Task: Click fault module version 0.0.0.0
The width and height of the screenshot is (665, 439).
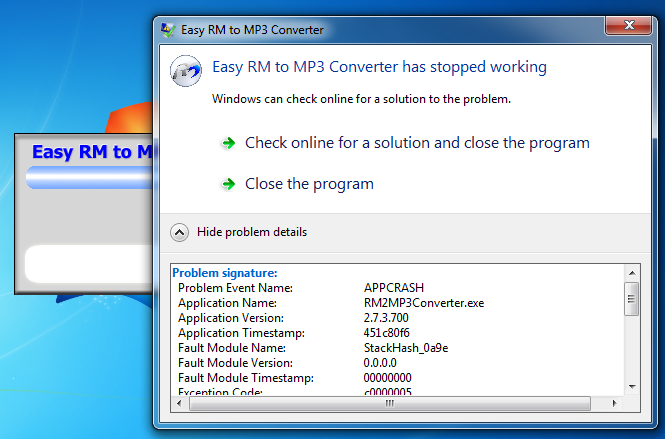Action: (380, 363)
